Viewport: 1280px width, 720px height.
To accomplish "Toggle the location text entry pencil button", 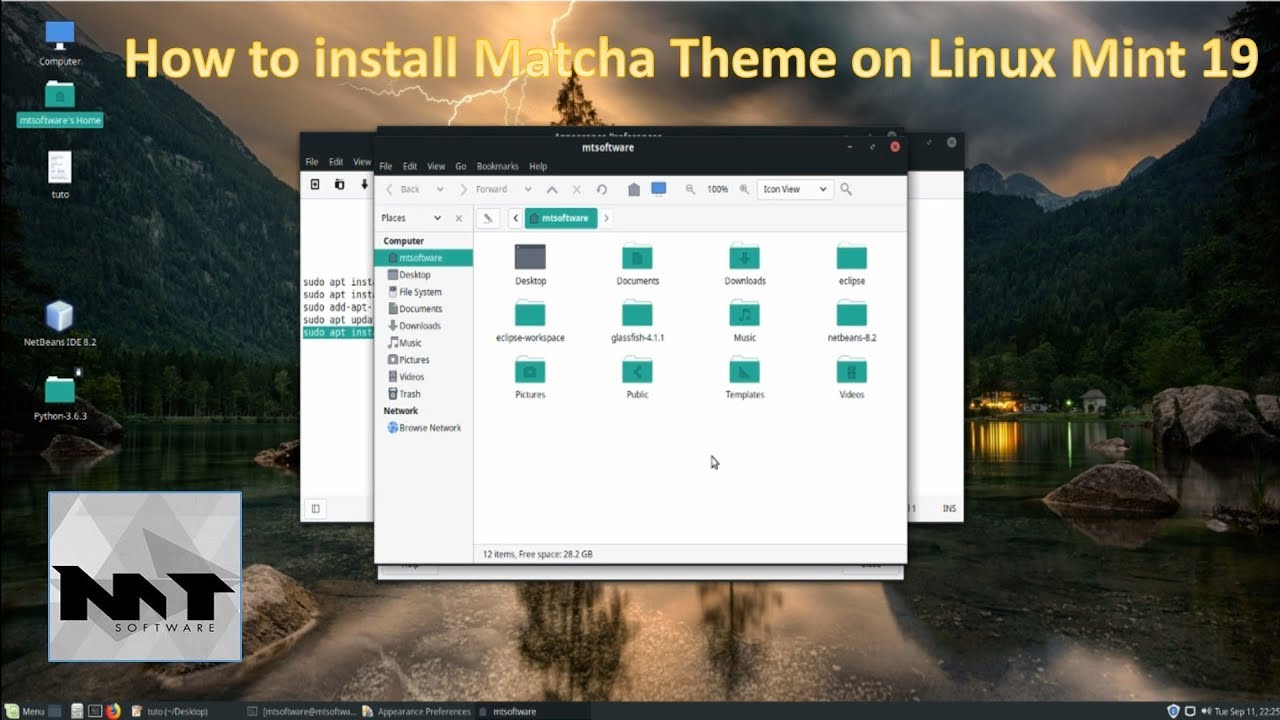I will (x=488, y=218).
